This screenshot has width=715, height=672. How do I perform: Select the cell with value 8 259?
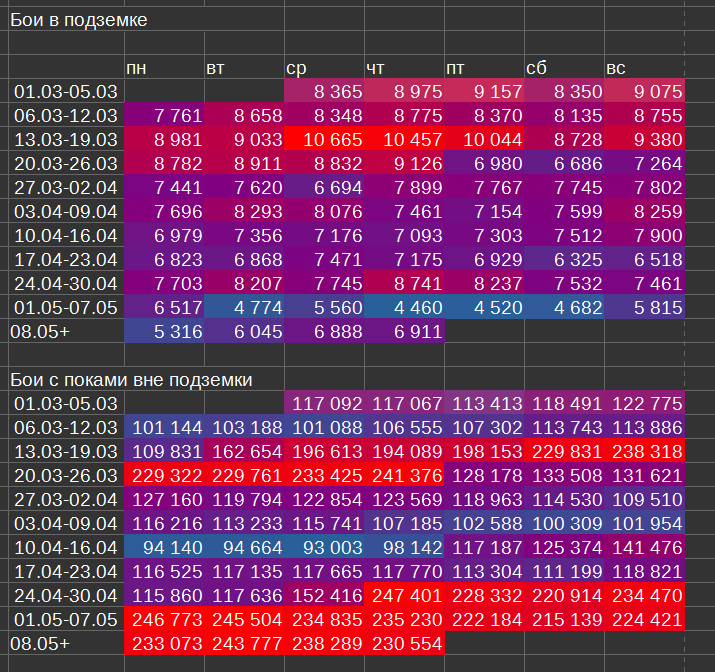645,212
